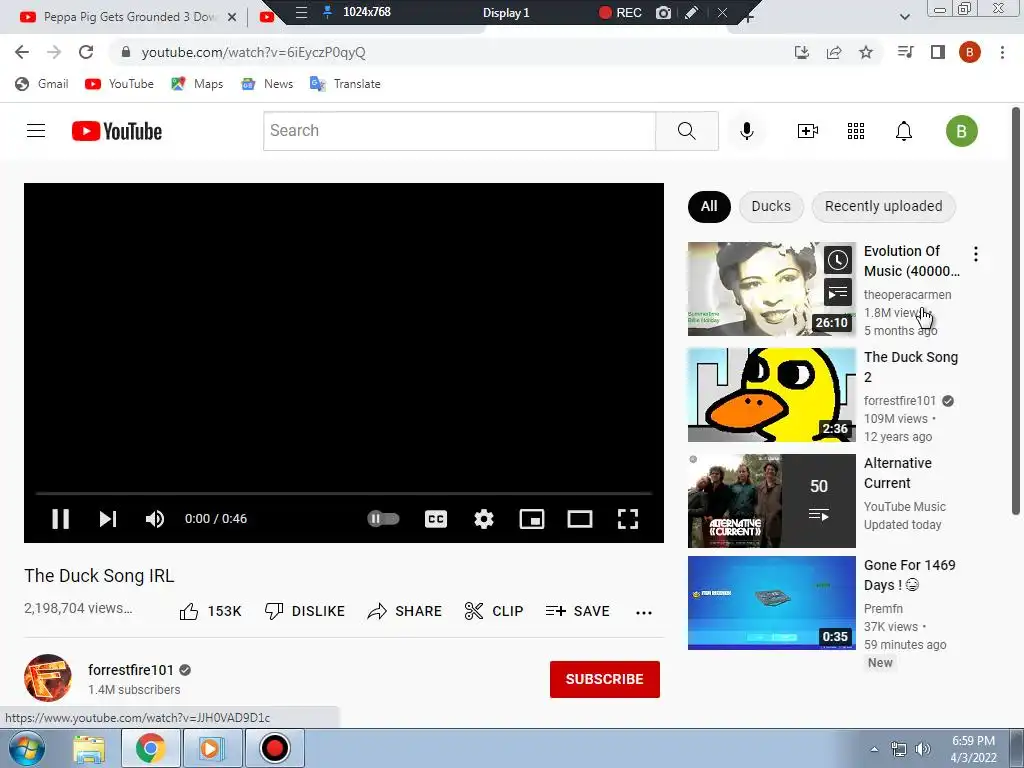Open the Maps bookmark

point(197,84)
